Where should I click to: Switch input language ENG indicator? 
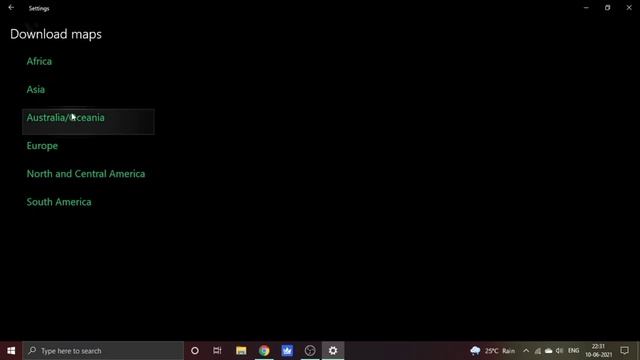[x=573, y=351]
